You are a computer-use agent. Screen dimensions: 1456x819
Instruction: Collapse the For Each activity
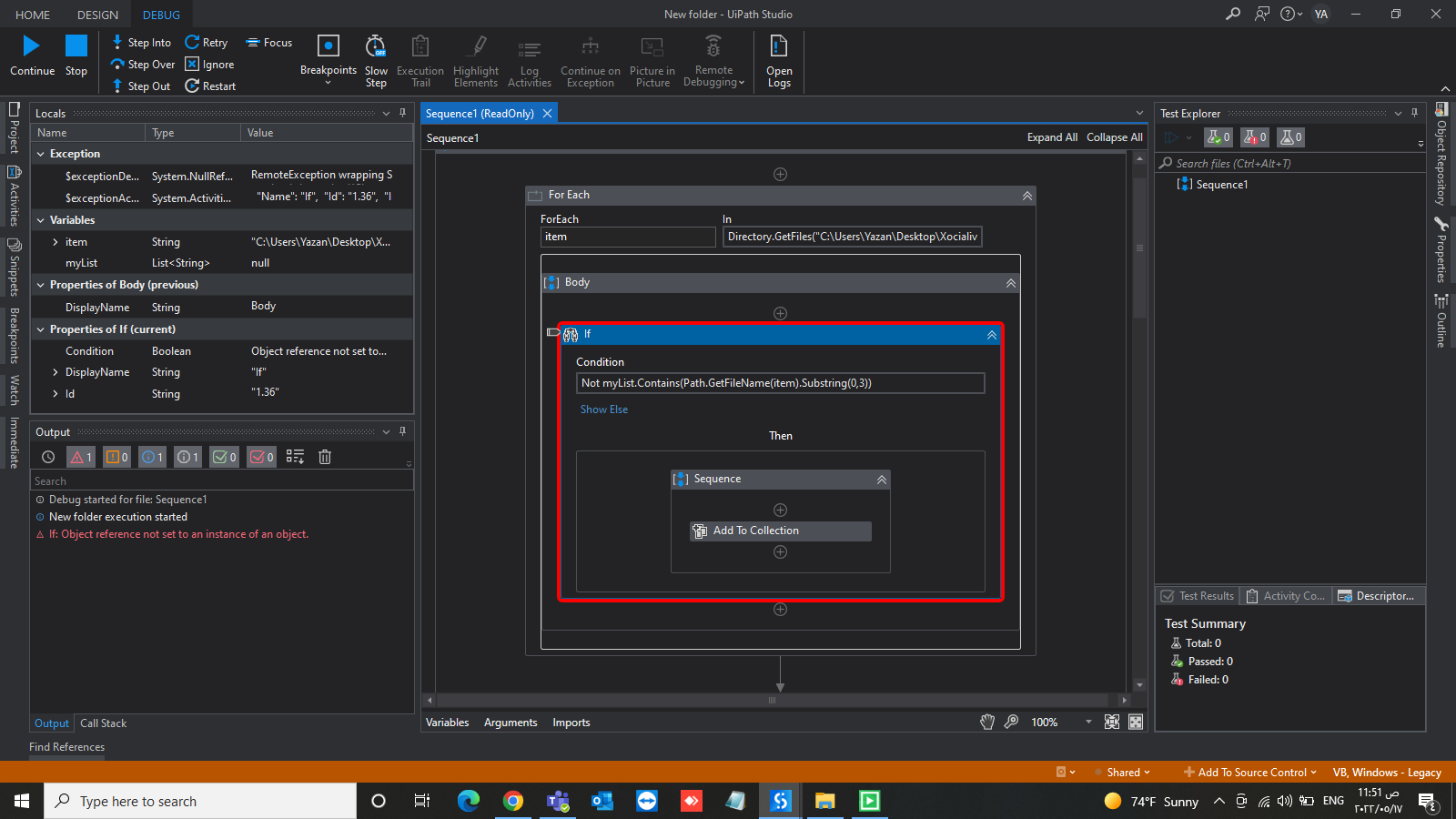tap(1026, 196)
